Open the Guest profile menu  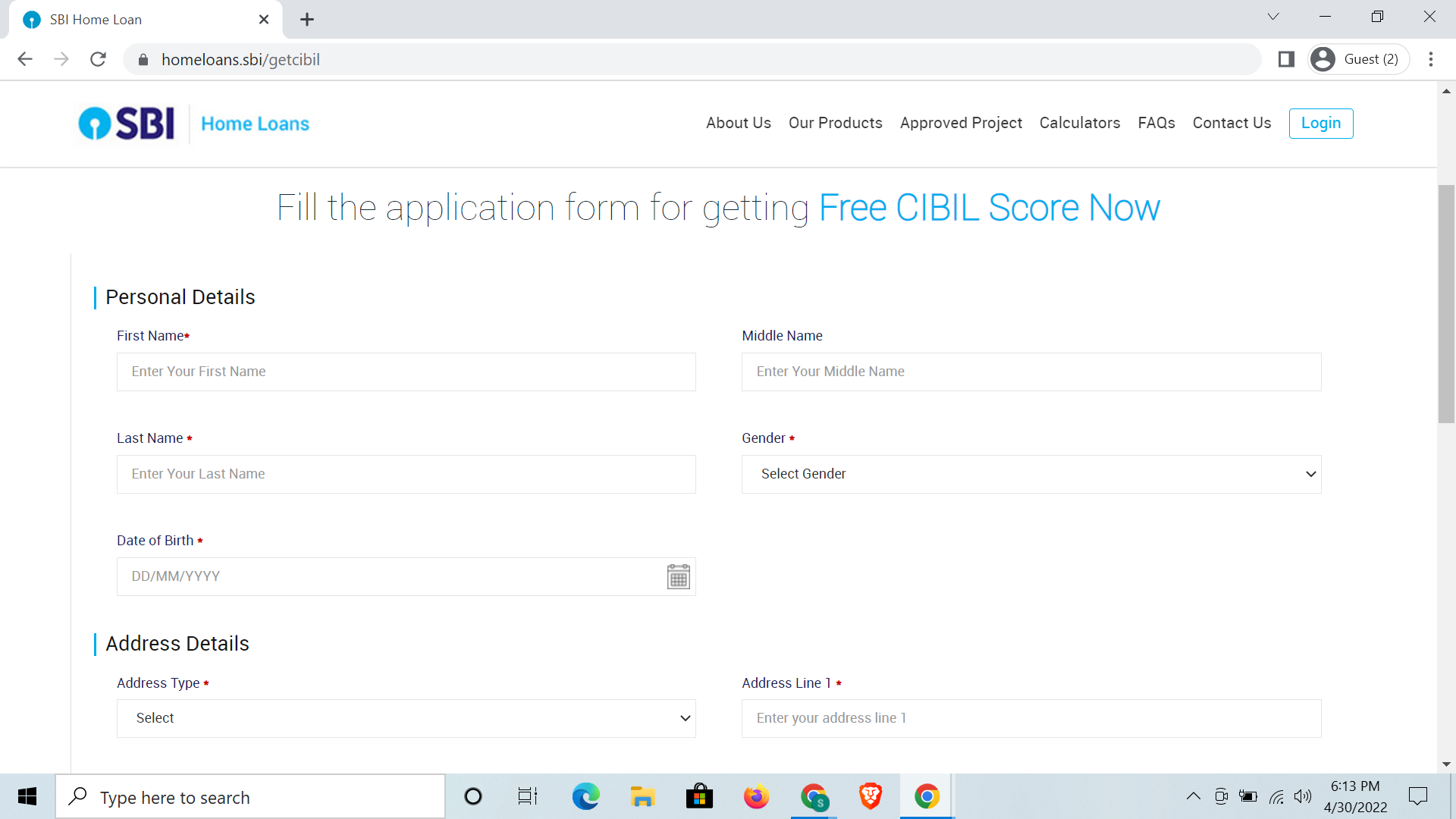[x=1359, y=59]
